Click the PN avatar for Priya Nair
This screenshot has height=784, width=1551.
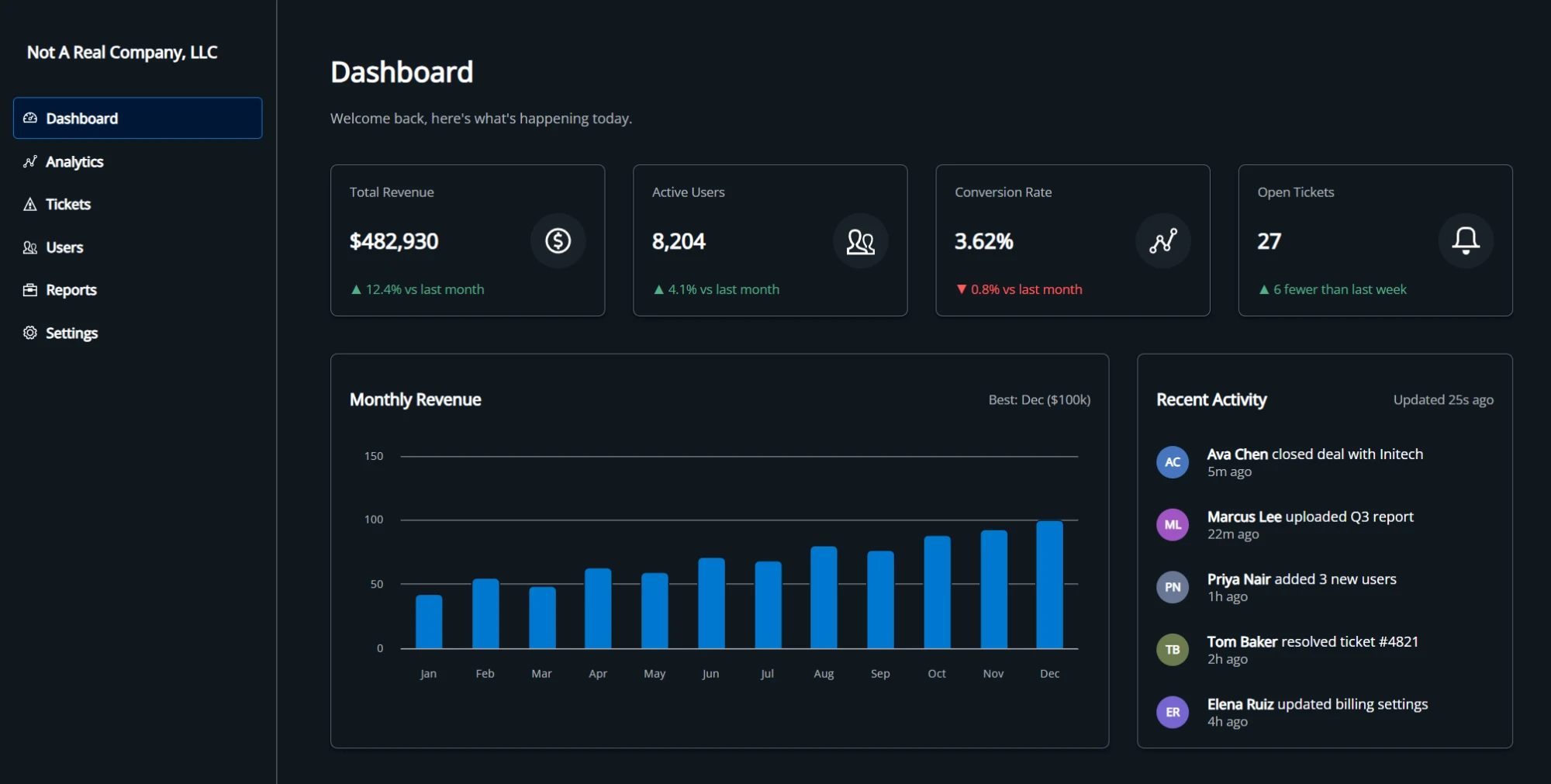coord(1173,587)
